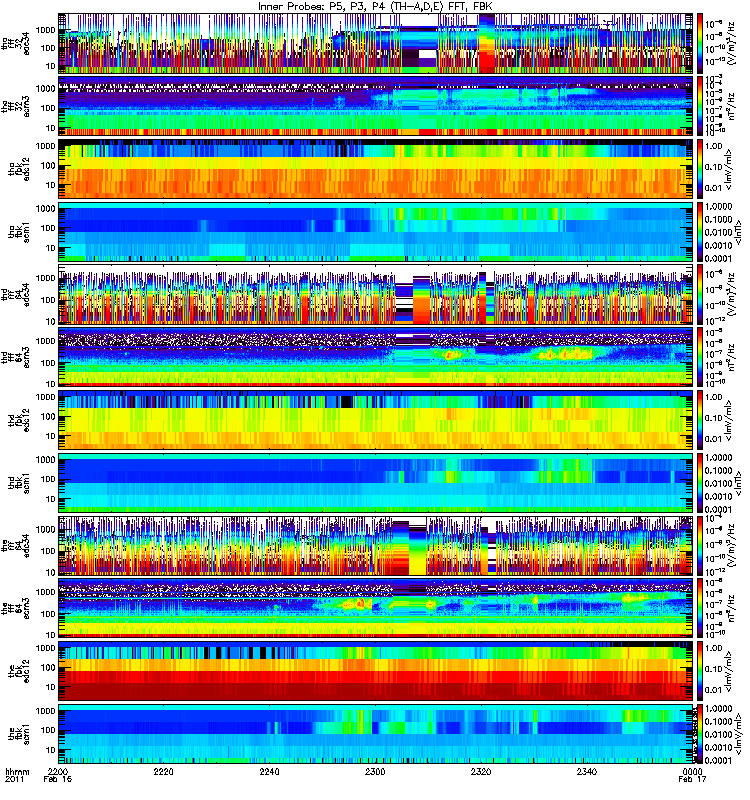Select the the fff 64 scm3 spectrogram panel
The width and height of the screenshot is (750, 800).
click(x=376, y=609)
